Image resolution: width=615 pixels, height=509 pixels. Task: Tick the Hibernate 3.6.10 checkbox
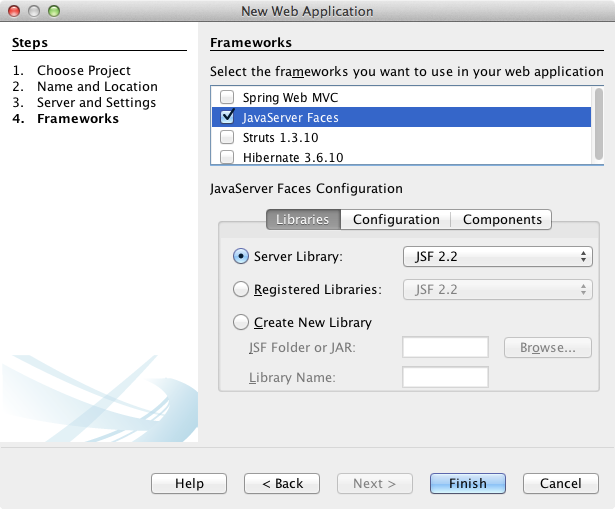coord(227,156)
